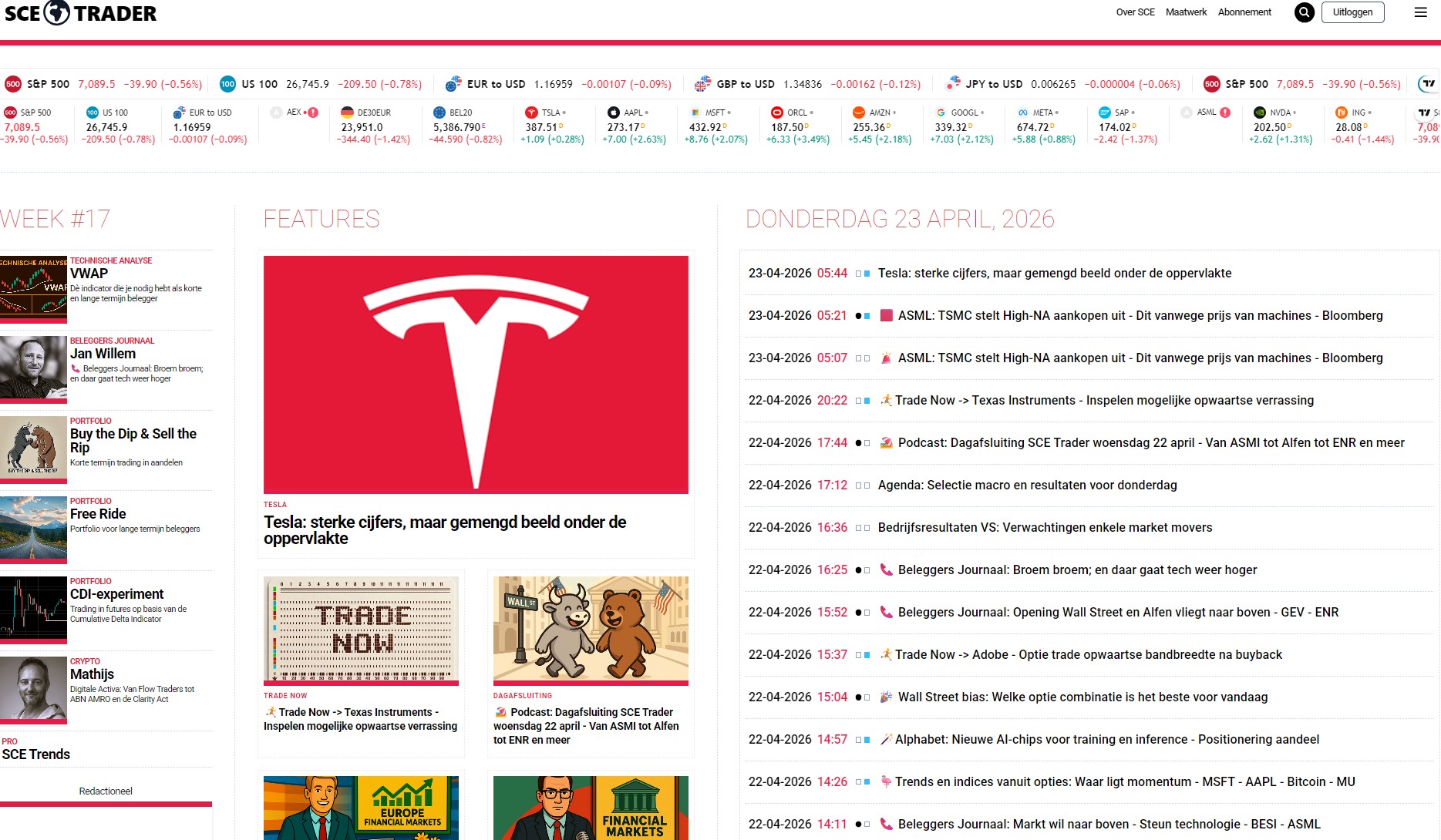1441x840 pixels.
Task: Click the red warning icon beside AEX
Action: point(313,113)
